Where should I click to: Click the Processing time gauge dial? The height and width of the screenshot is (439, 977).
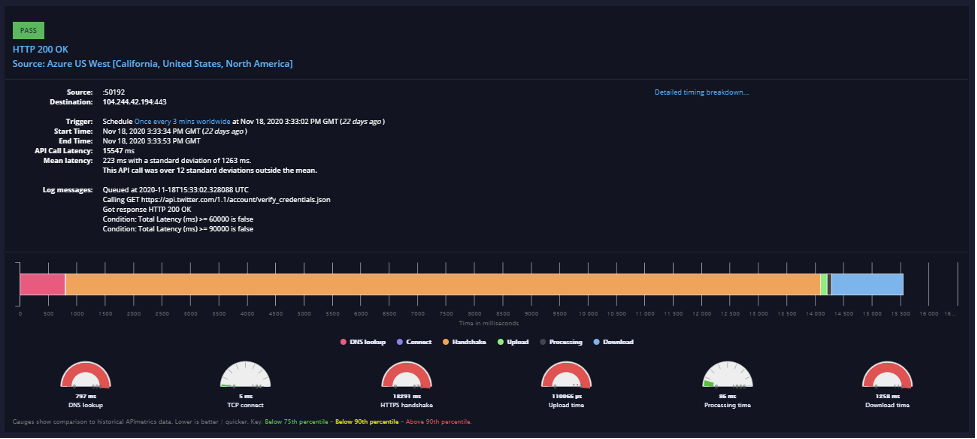(x=727, y=375)
